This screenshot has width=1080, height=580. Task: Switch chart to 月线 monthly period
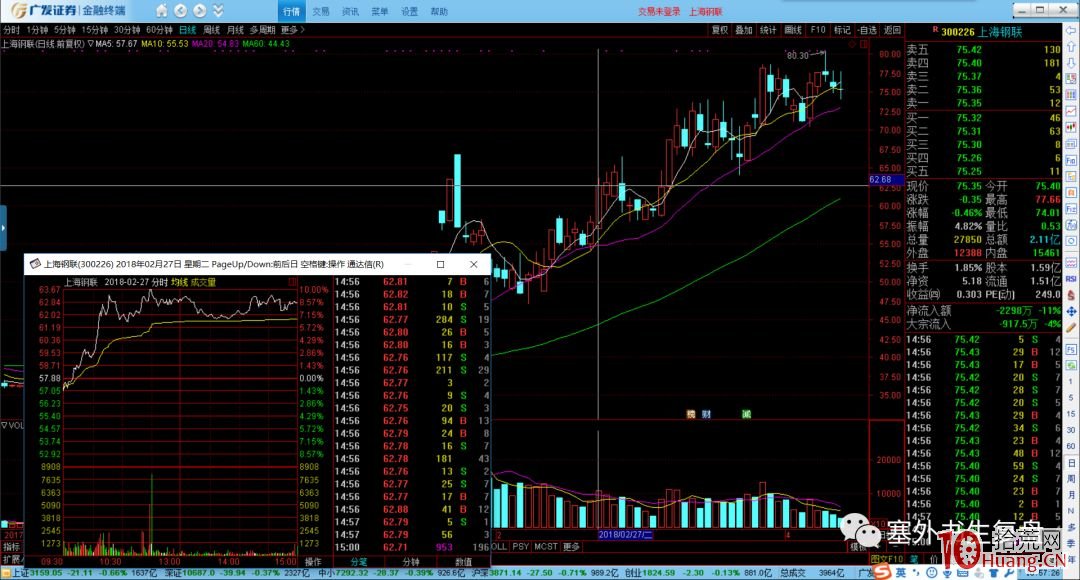236,30
